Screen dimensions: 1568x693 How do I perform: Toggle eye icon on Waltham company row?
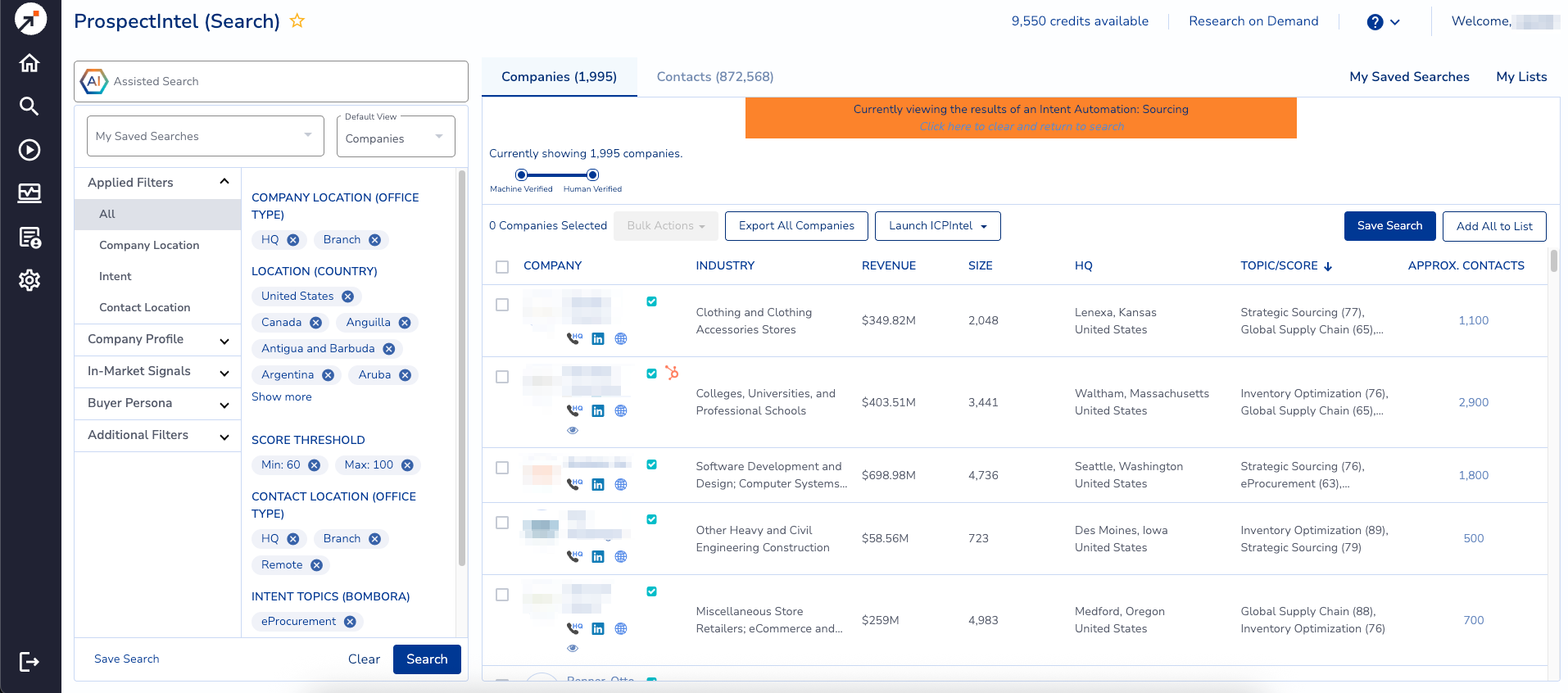tap(573, 430)
